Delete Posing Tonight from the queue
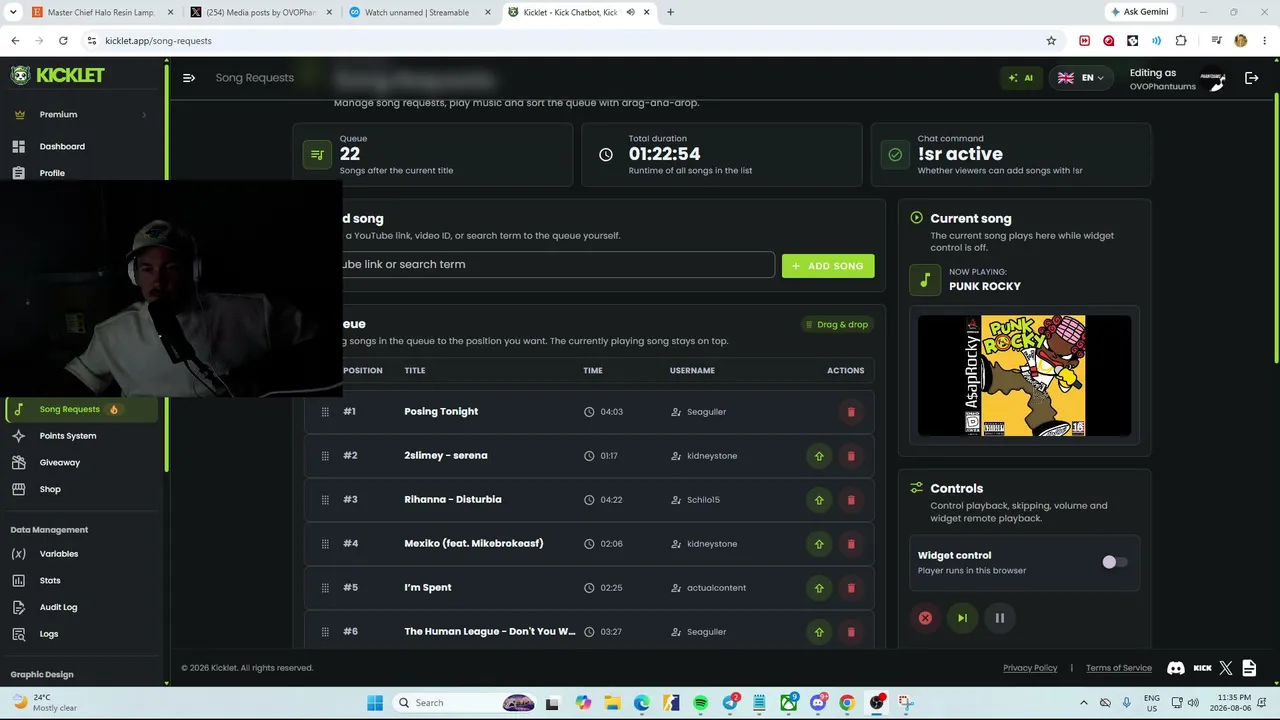Image resolution: width=1280 pixels, height=720 pixels. pyautogui.click(x=851, y=412)
